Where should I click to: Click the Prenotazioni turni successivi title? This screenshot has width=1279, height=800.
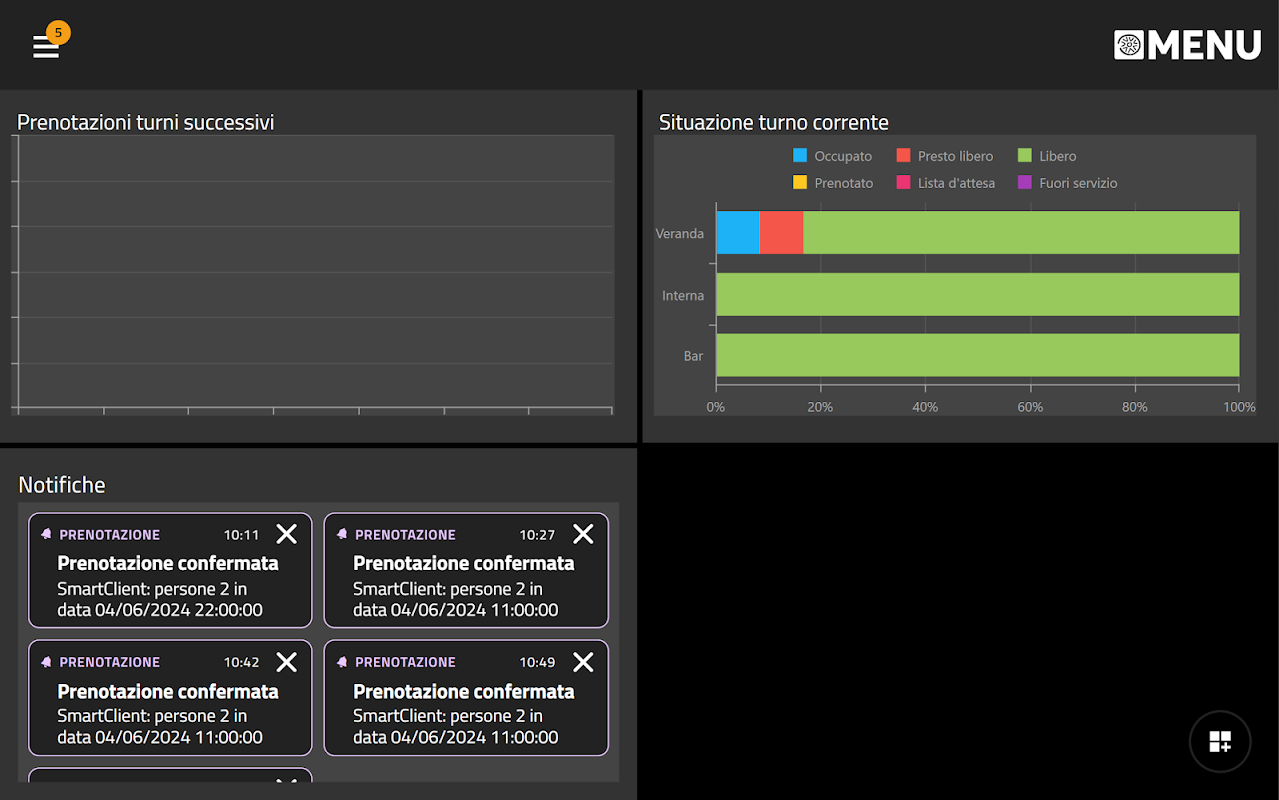pos(146,122)
